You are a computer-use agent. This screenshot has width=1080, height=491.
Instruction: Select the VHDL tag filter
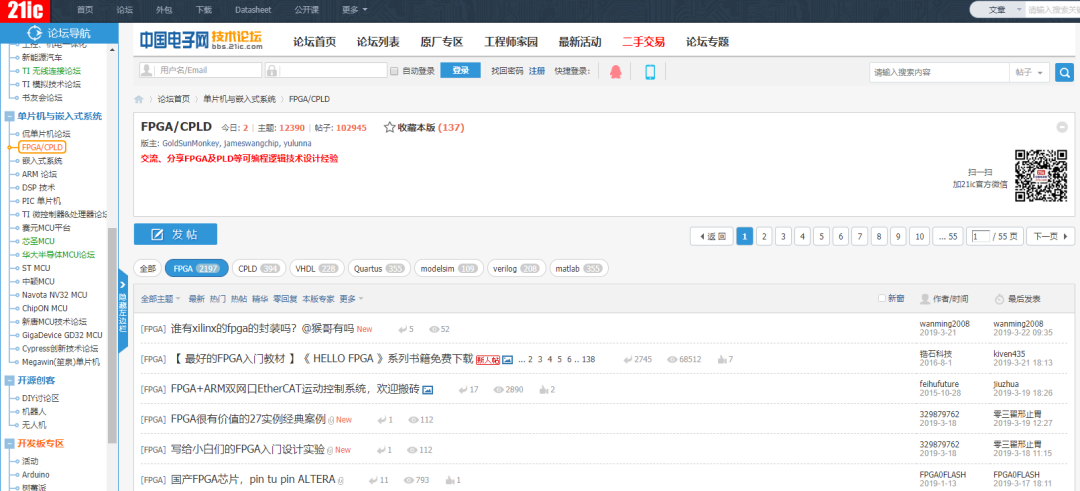pos(316,269)
